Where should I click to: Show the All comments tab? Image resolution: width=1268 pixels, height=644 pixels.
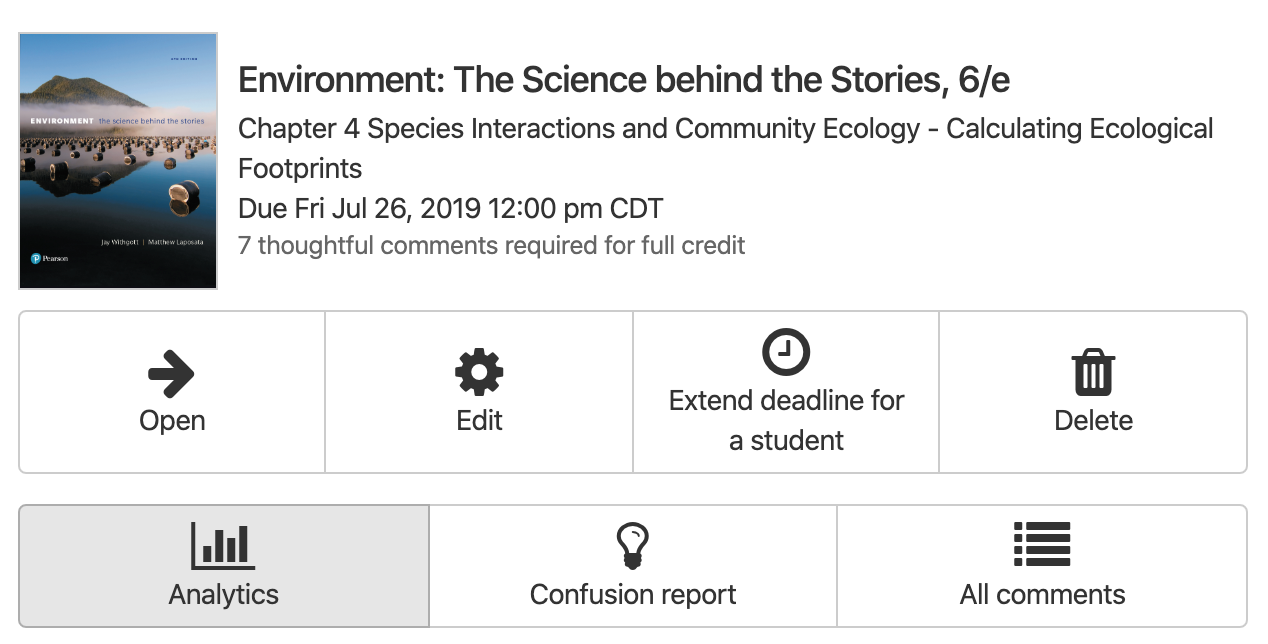(1042, 567)
